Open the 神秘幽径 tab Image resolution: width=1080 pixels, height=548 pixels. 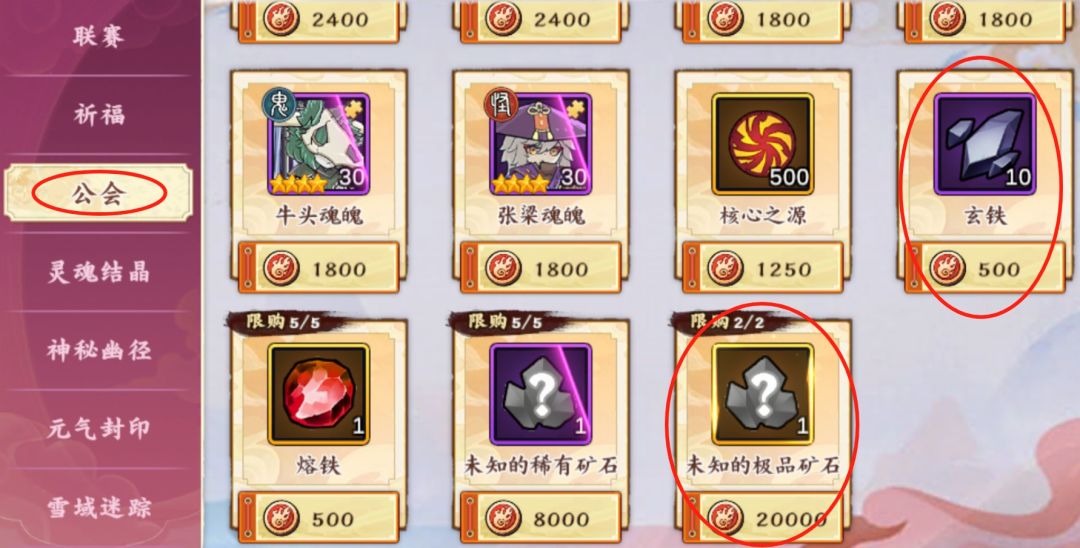[x=98, y=350]
